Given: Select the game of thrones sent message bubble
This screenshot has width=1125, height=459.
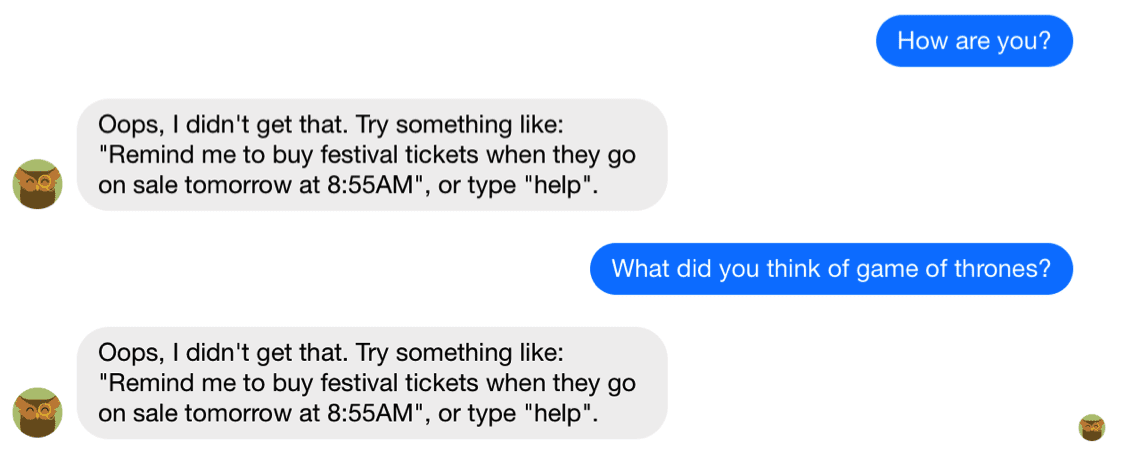Looking at the screenshot, I should tap(830, 269).
